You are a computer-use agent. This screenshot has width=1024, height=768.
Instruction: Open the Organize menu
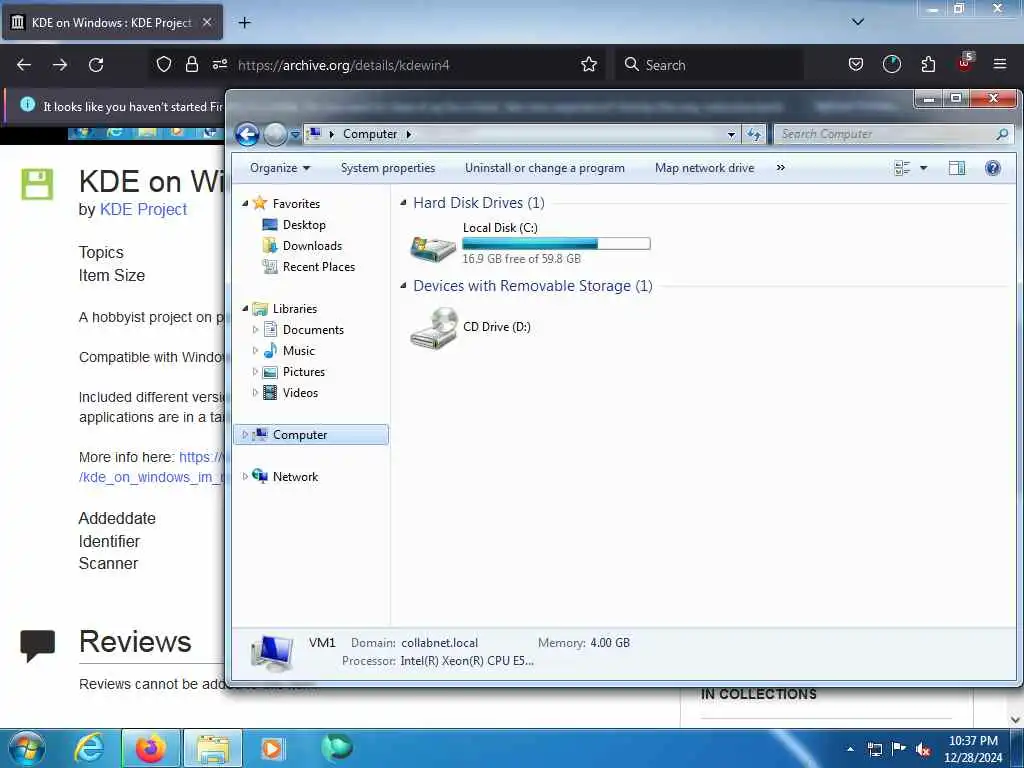click(280, 168)
